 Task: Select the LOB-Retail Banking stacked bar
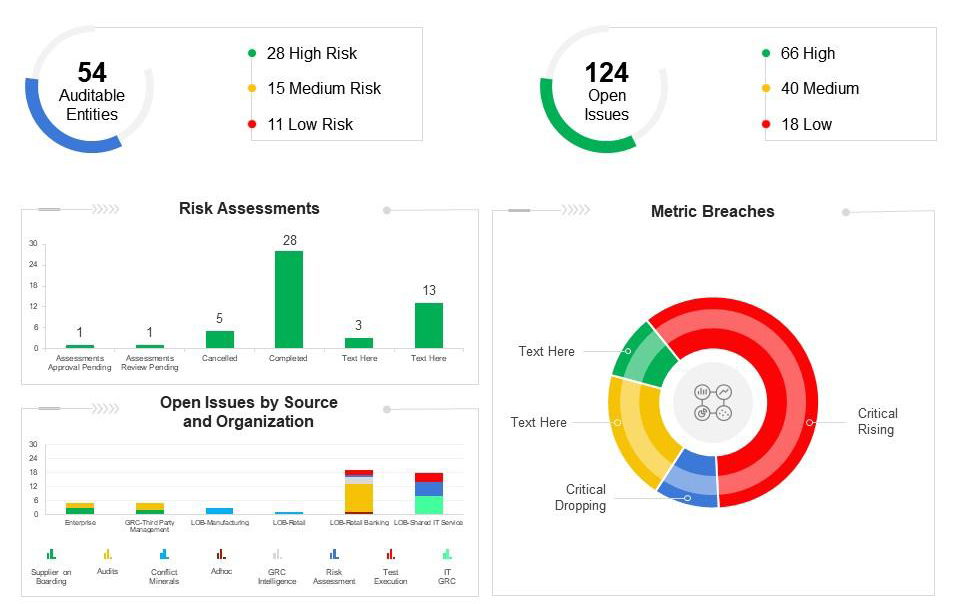click(x=359, y=492)
